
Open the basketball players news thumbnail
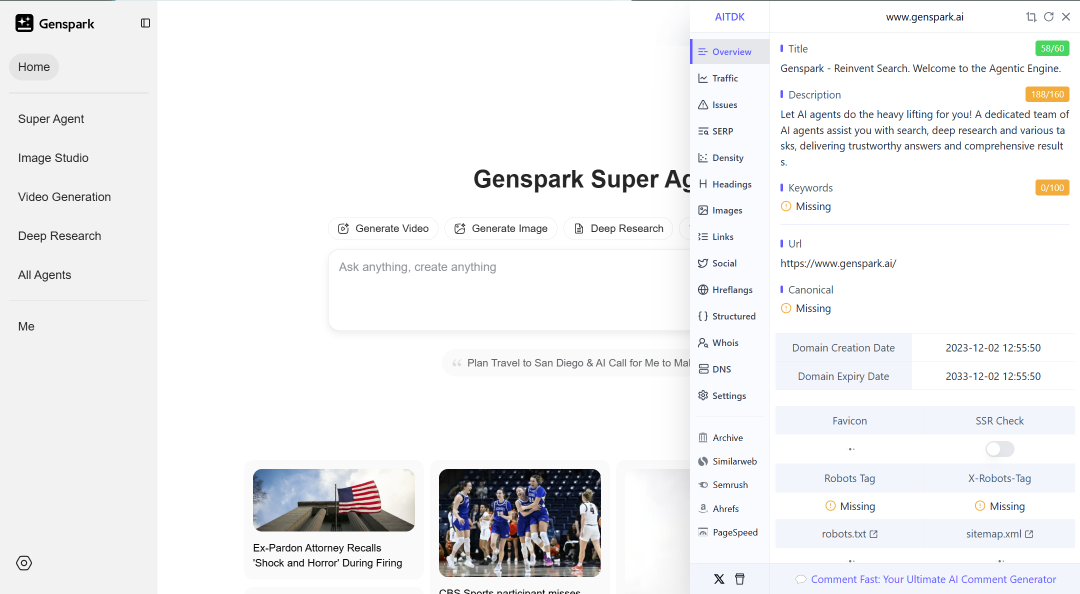click(519, 523)
